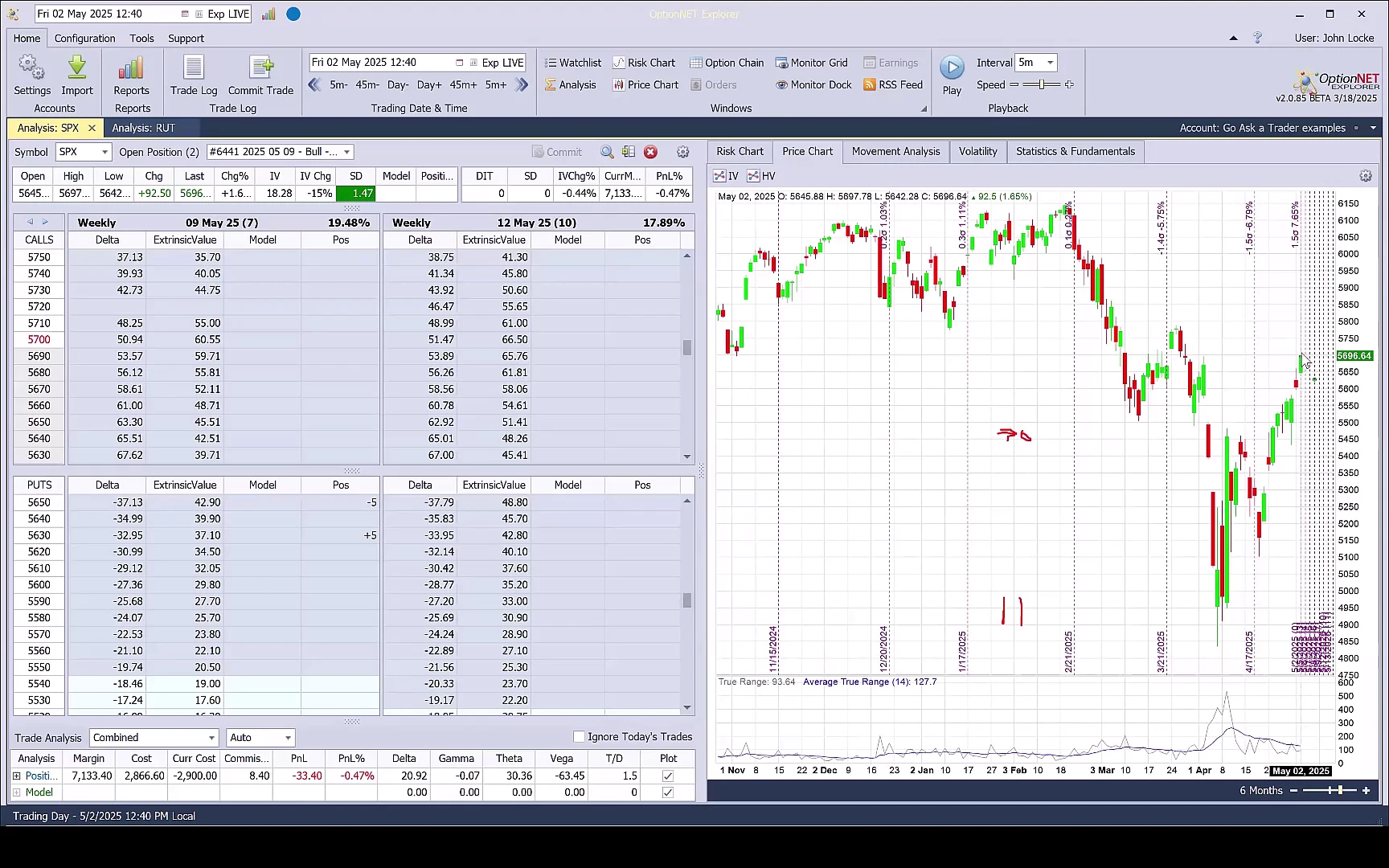Toggle the HV overlay on price chart

(x=761, y=176)
